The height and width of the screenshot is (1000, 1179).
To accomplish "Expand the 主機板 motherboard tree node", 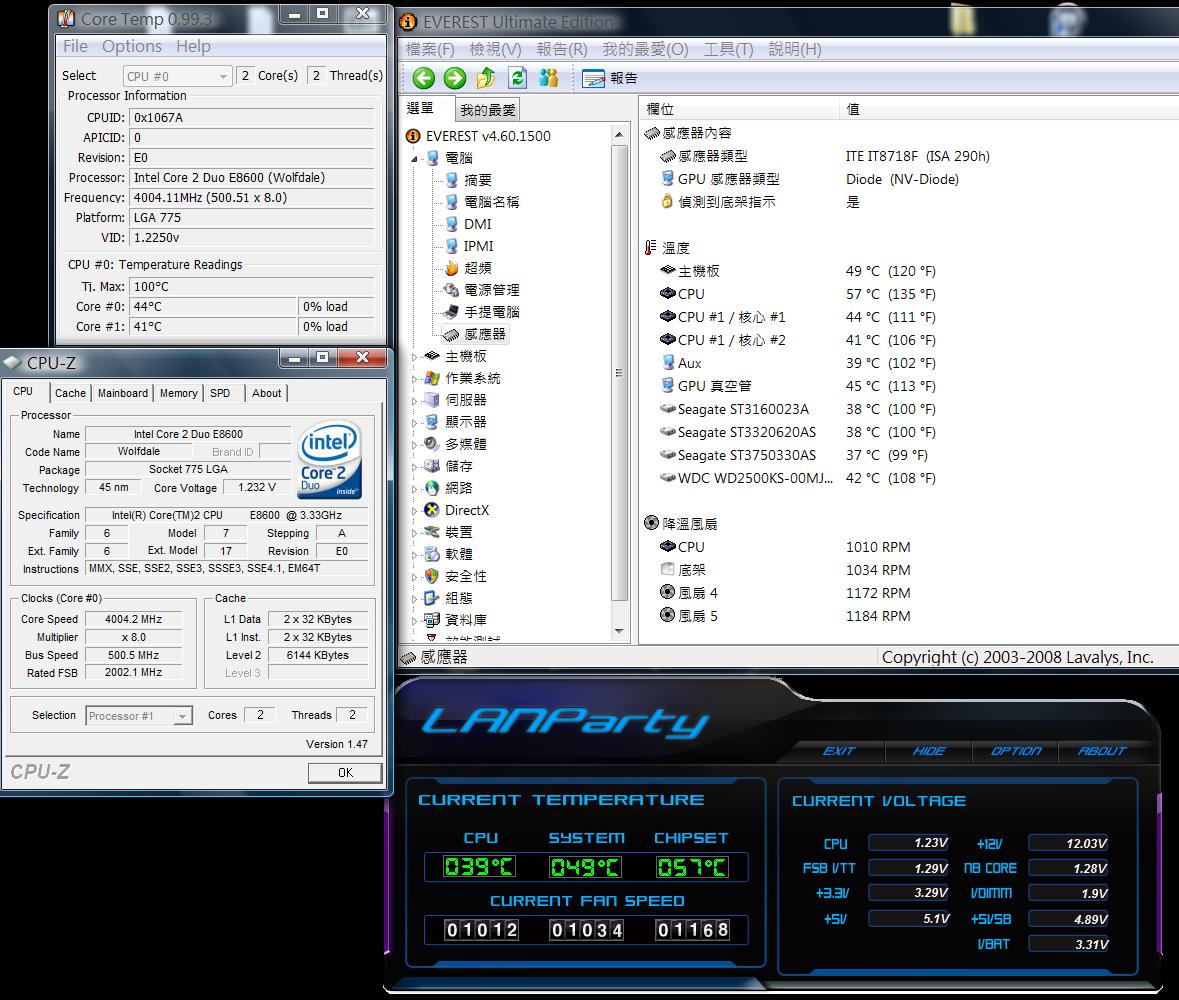I will (x=415, y=356).
